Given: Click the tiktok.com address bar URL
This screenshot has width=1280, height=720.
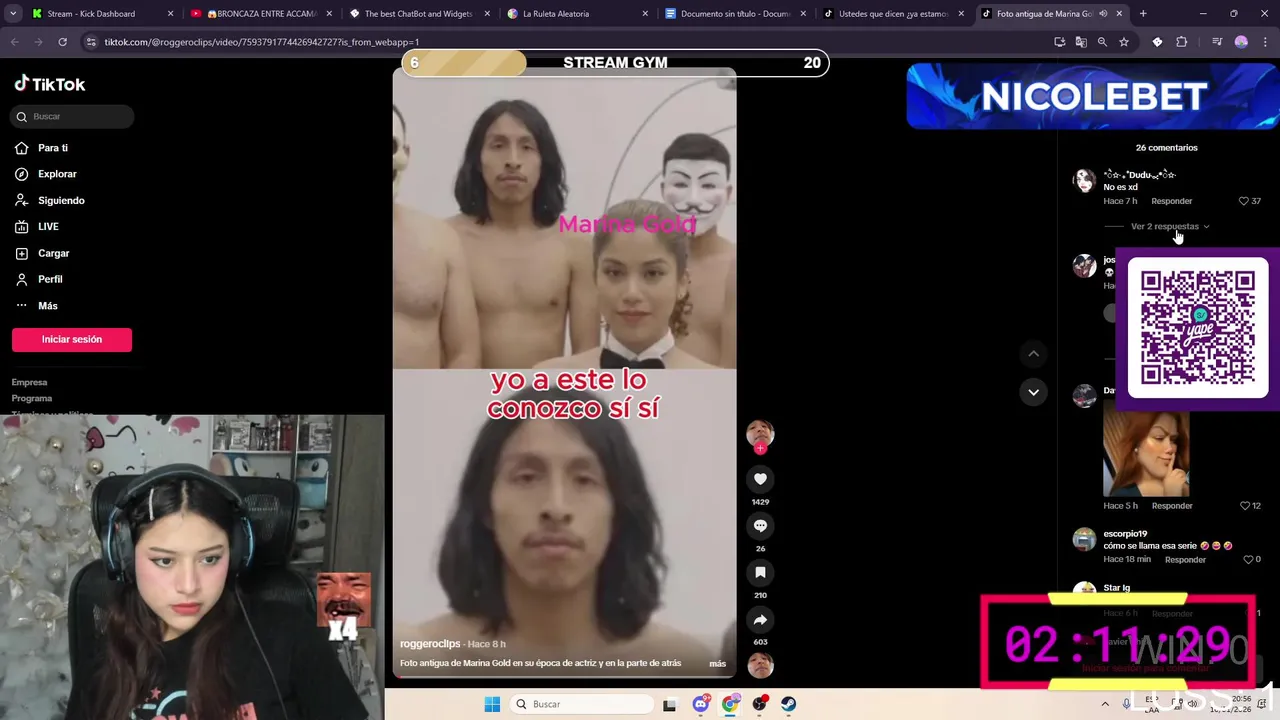Looking at the screenshot, I should coord(262,42).
